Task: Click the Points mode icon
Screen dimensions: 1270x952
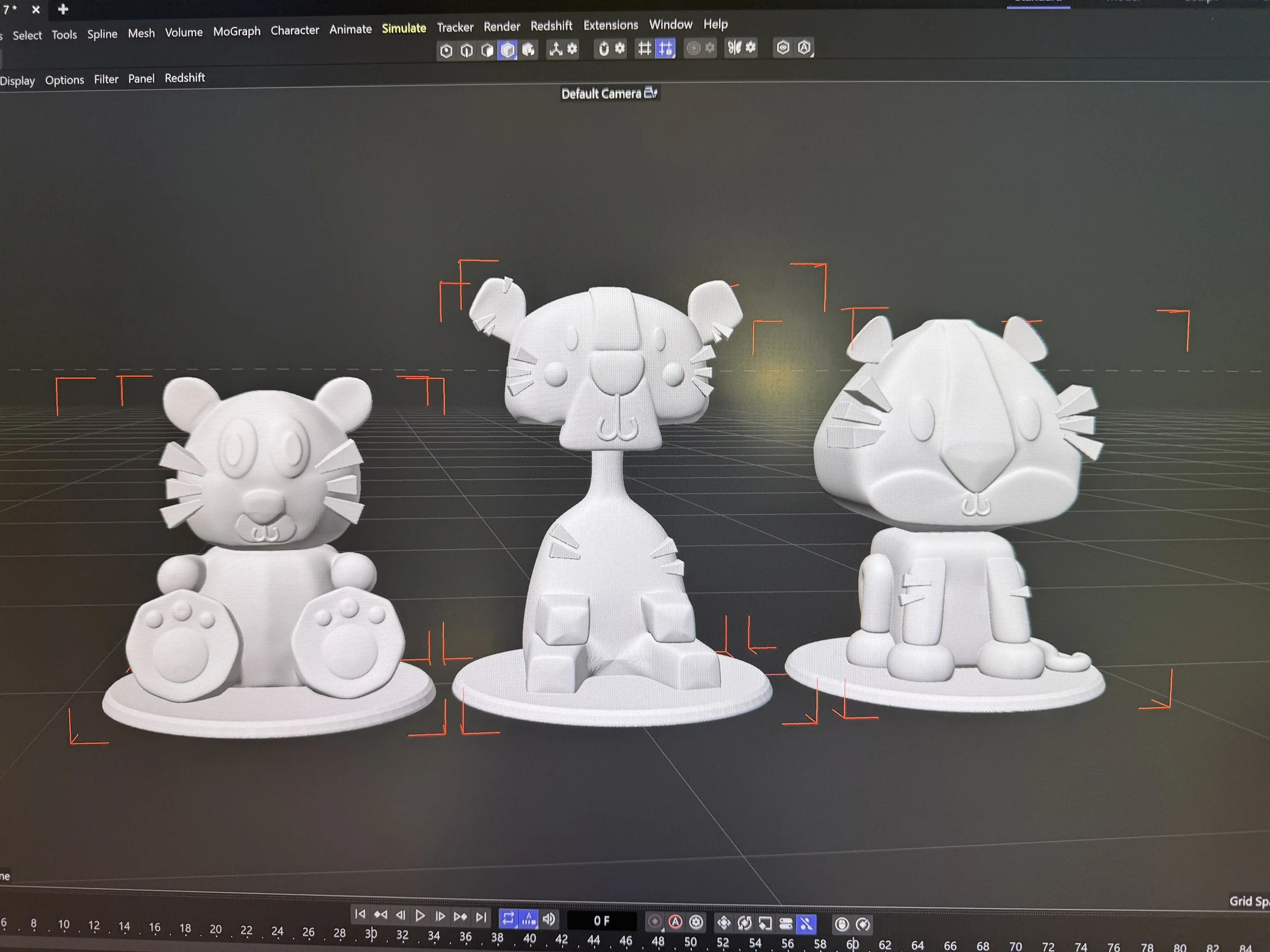Action: pos(446,51)
